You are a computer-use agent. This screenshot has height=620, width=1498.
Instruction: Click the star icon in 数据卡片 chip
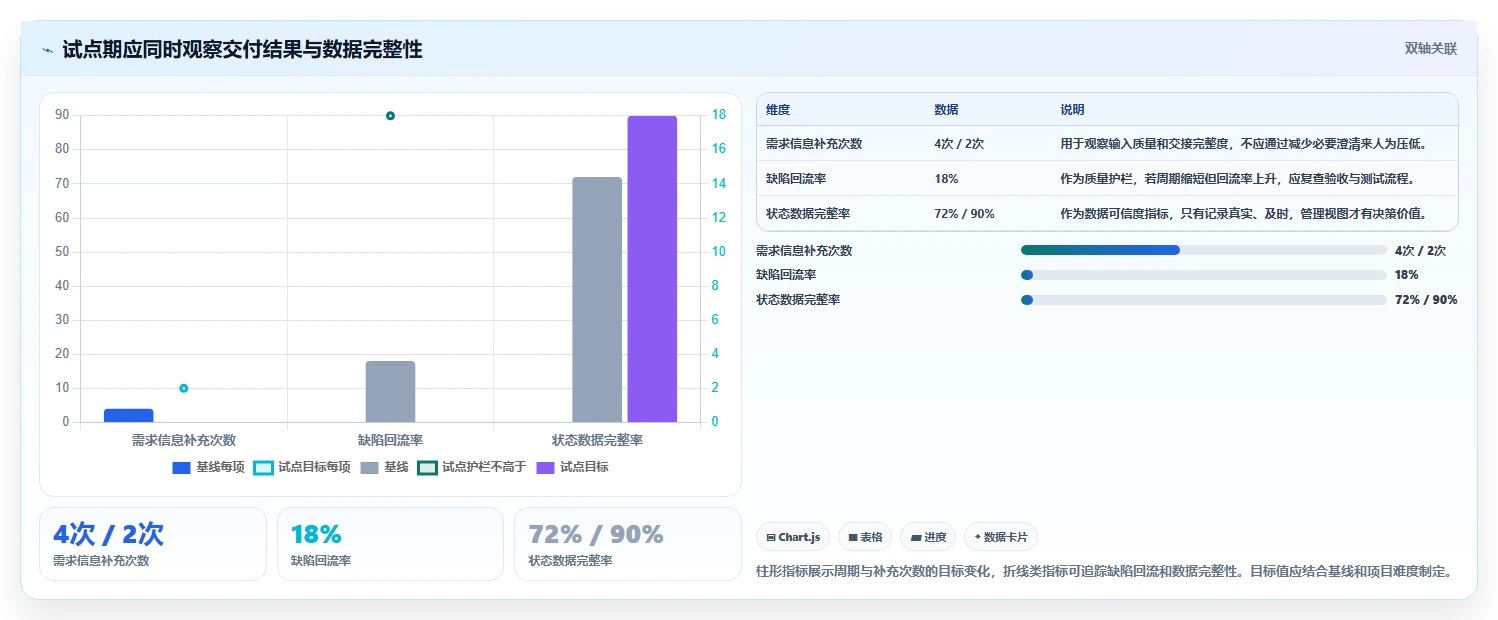(977, 537)
